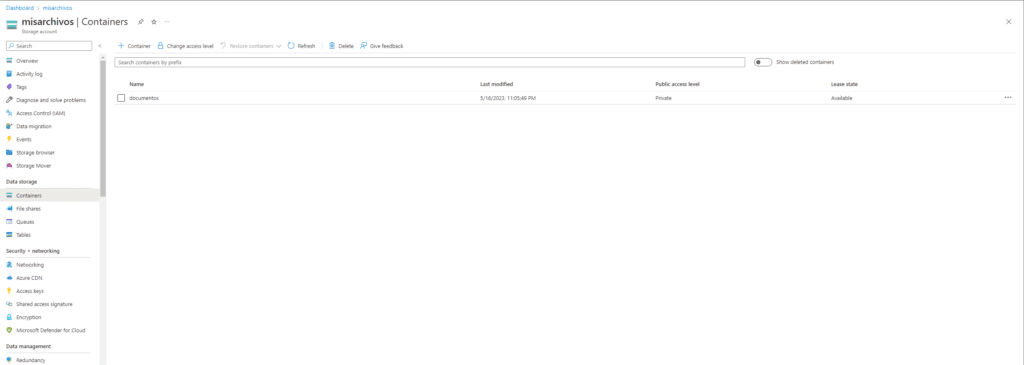
Task: Click the Data migration icon
Action: [x=9, y=126]
